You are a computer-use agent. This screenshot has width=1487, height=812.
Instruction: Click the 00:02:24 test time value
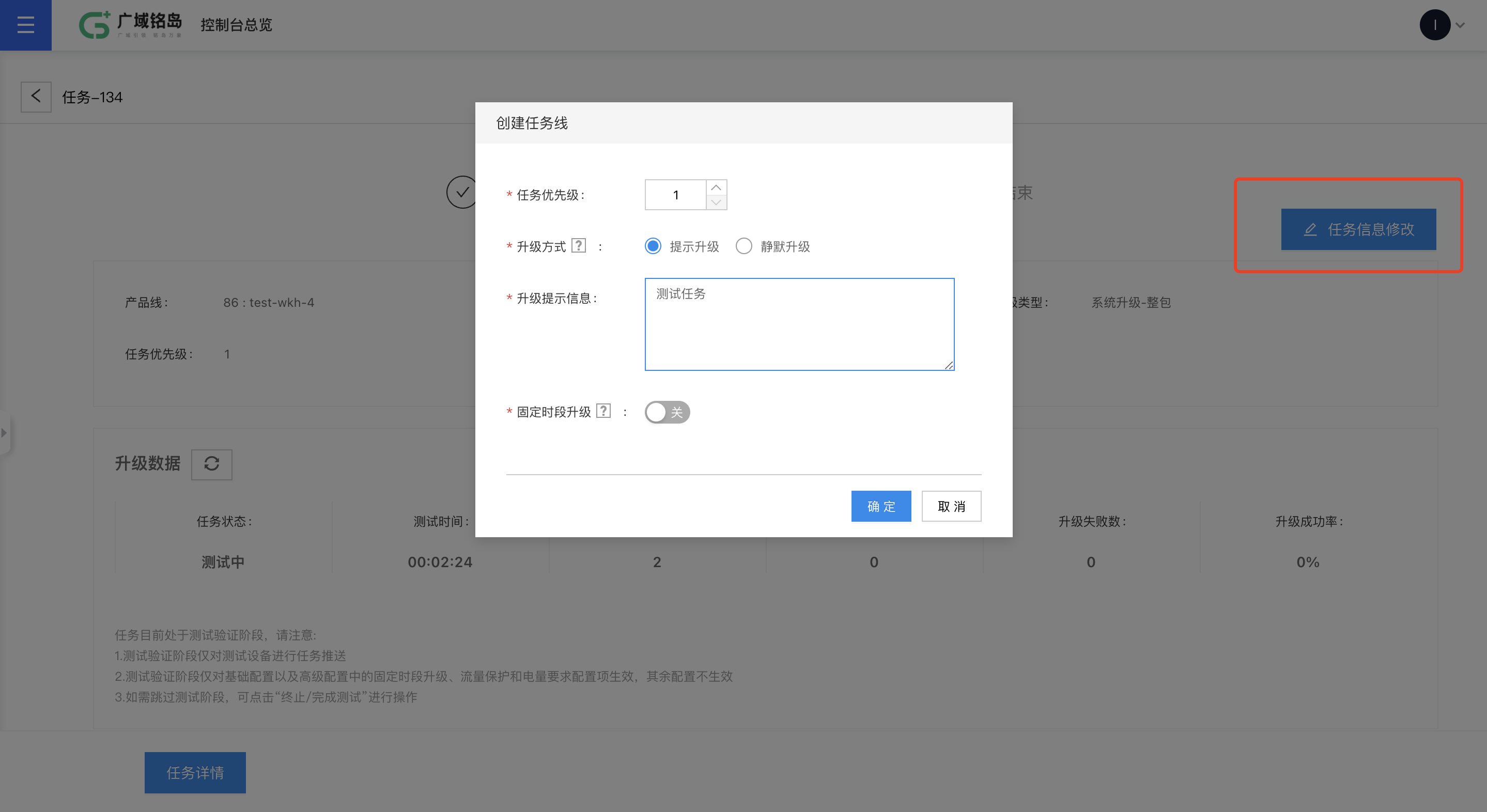click(x=440, y=561)
